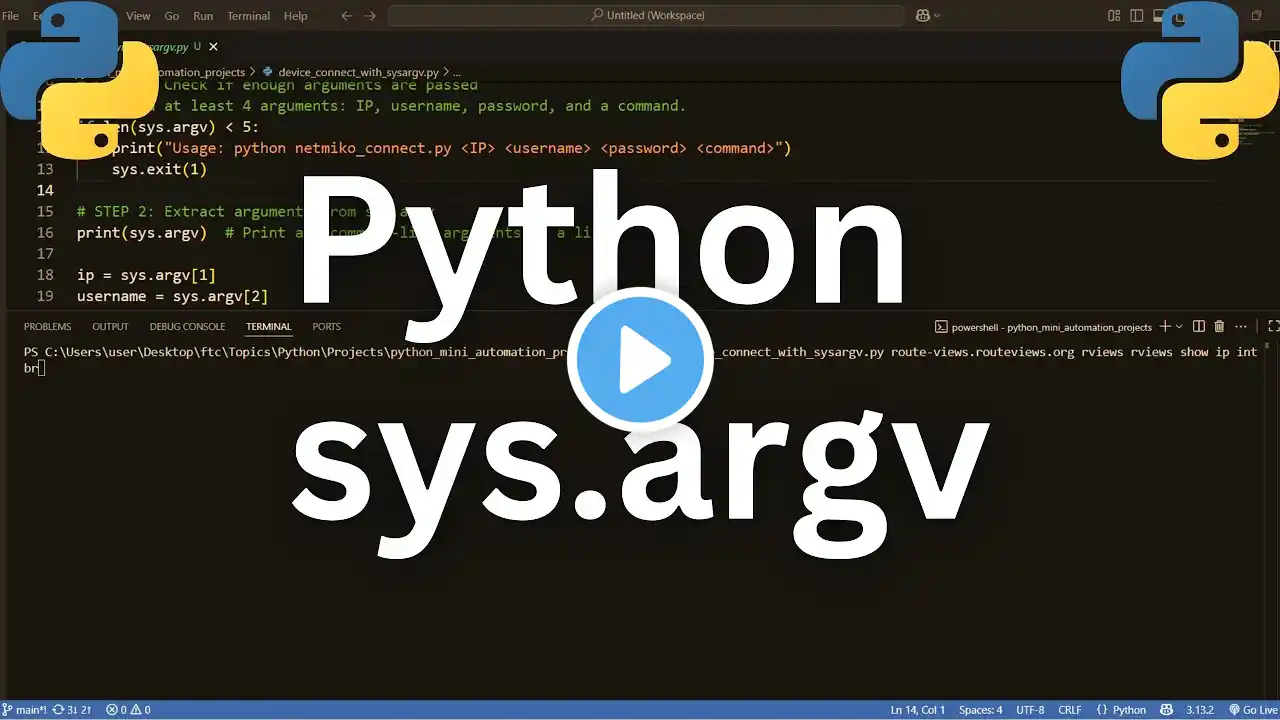Image resolution: width=1280 pixels, height=720 pixels.
Task: Change indentation via Spaces: 4
Action: click(x=980, y=710)
